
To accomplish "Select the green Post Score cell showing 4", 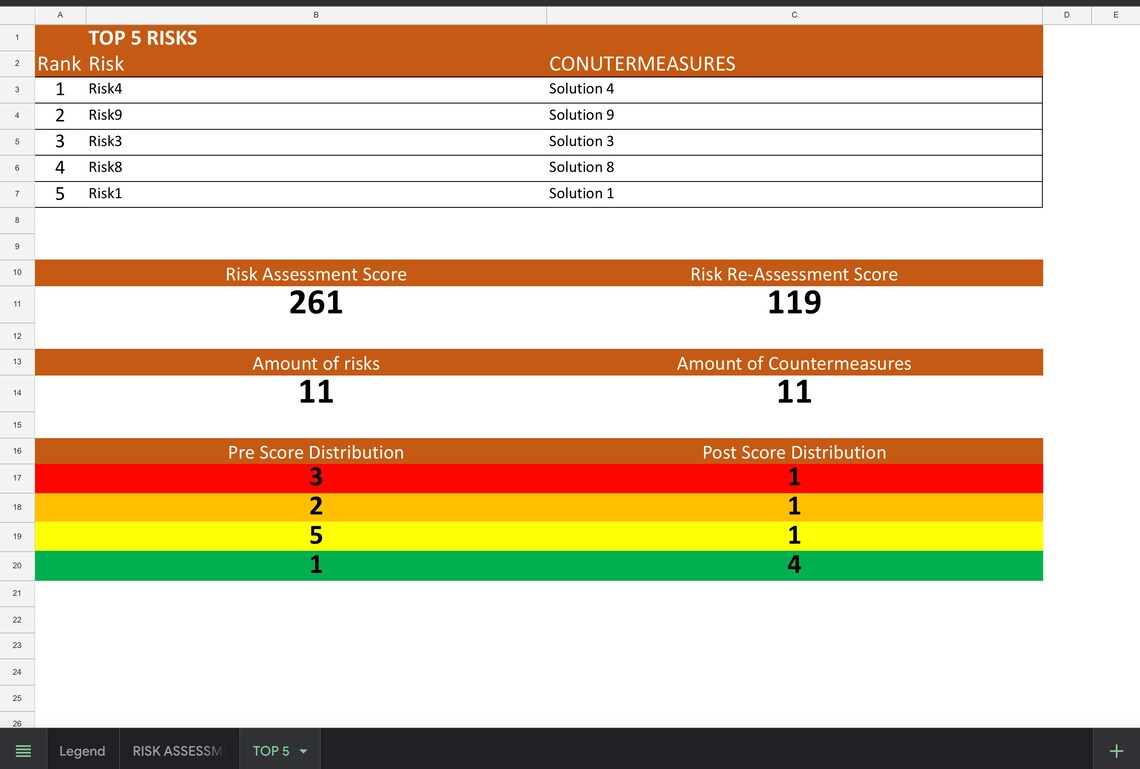I will click(x=793, y=564).
